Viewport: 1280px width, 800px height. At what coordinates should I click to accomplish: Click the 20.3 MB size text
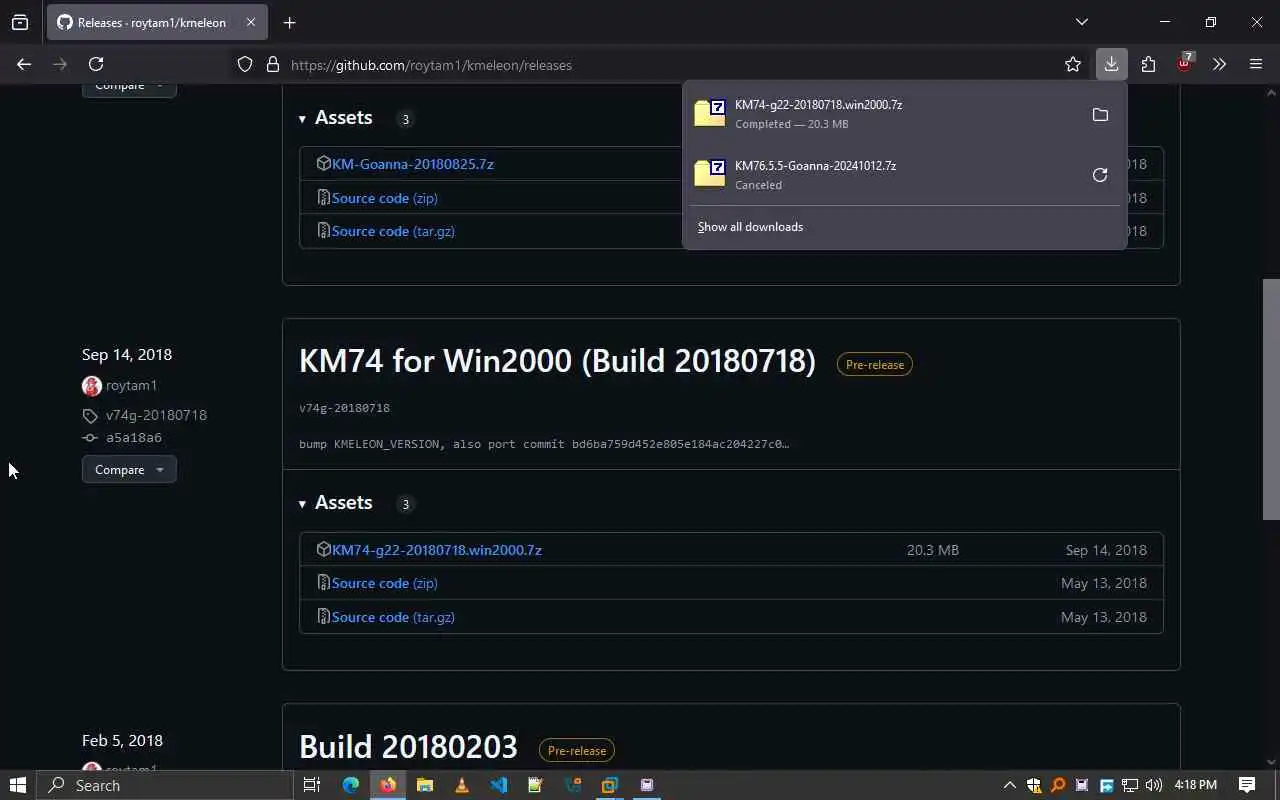(933, 550)
